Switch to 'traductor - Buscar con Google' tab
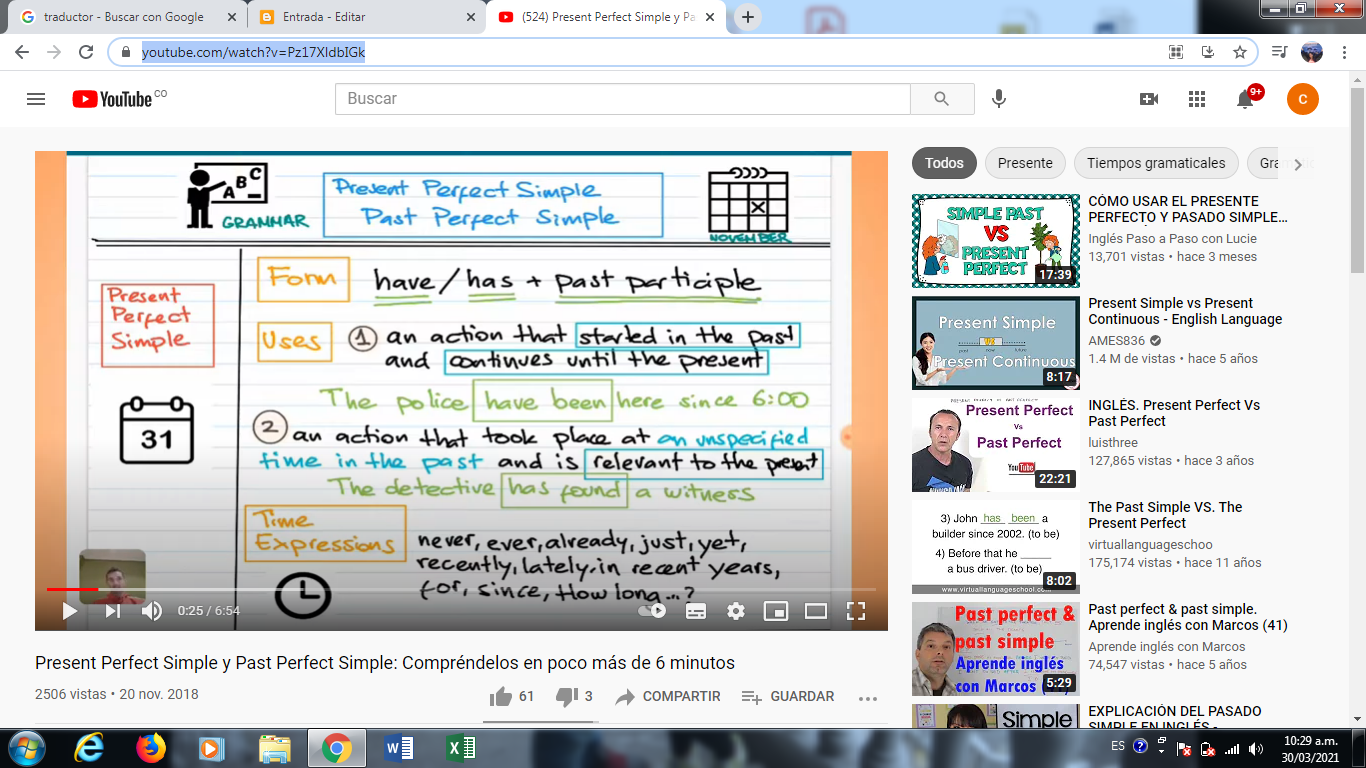The height and width of the screenshot is (768, 1366). point(124,17)
